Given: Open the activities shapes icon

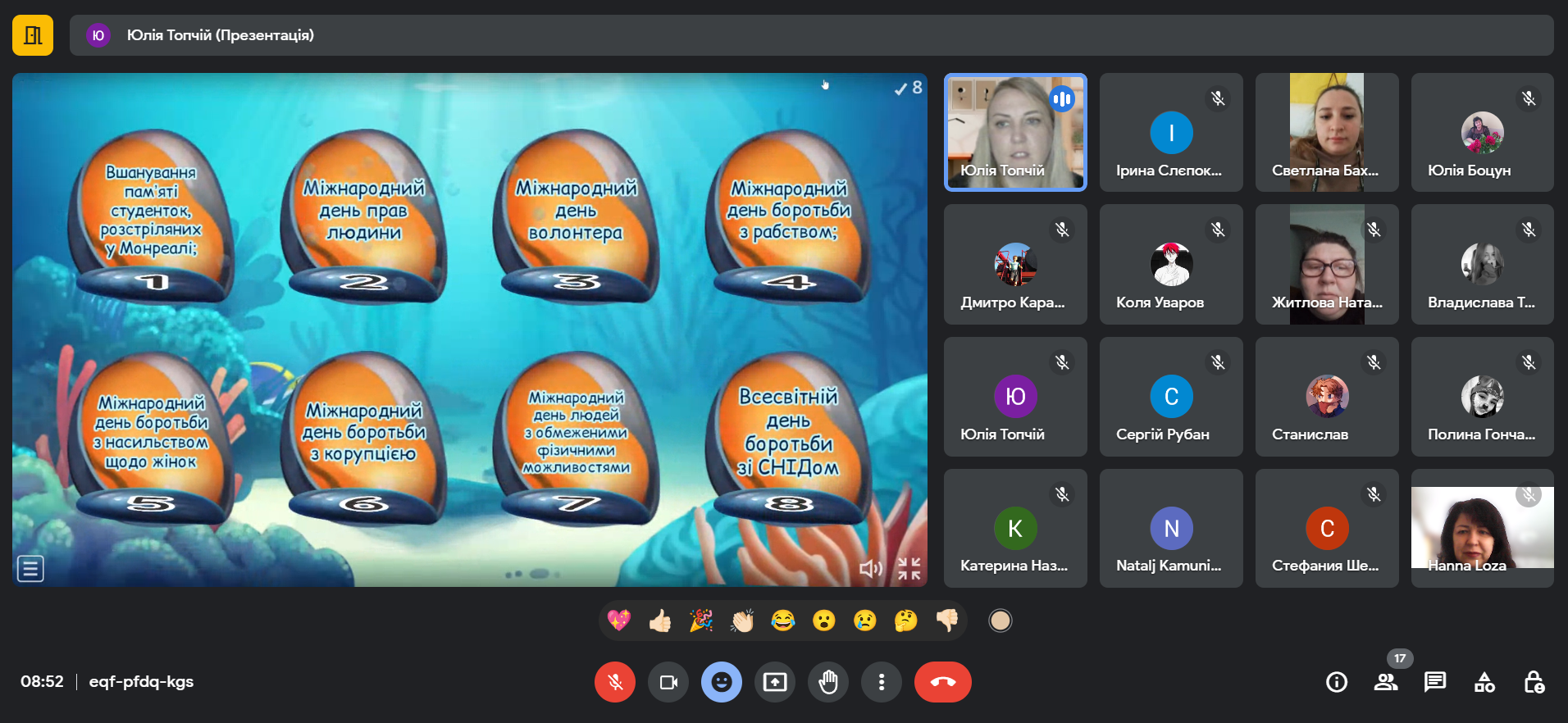Looking at the screenshot, I should (x=1484, y=682).
